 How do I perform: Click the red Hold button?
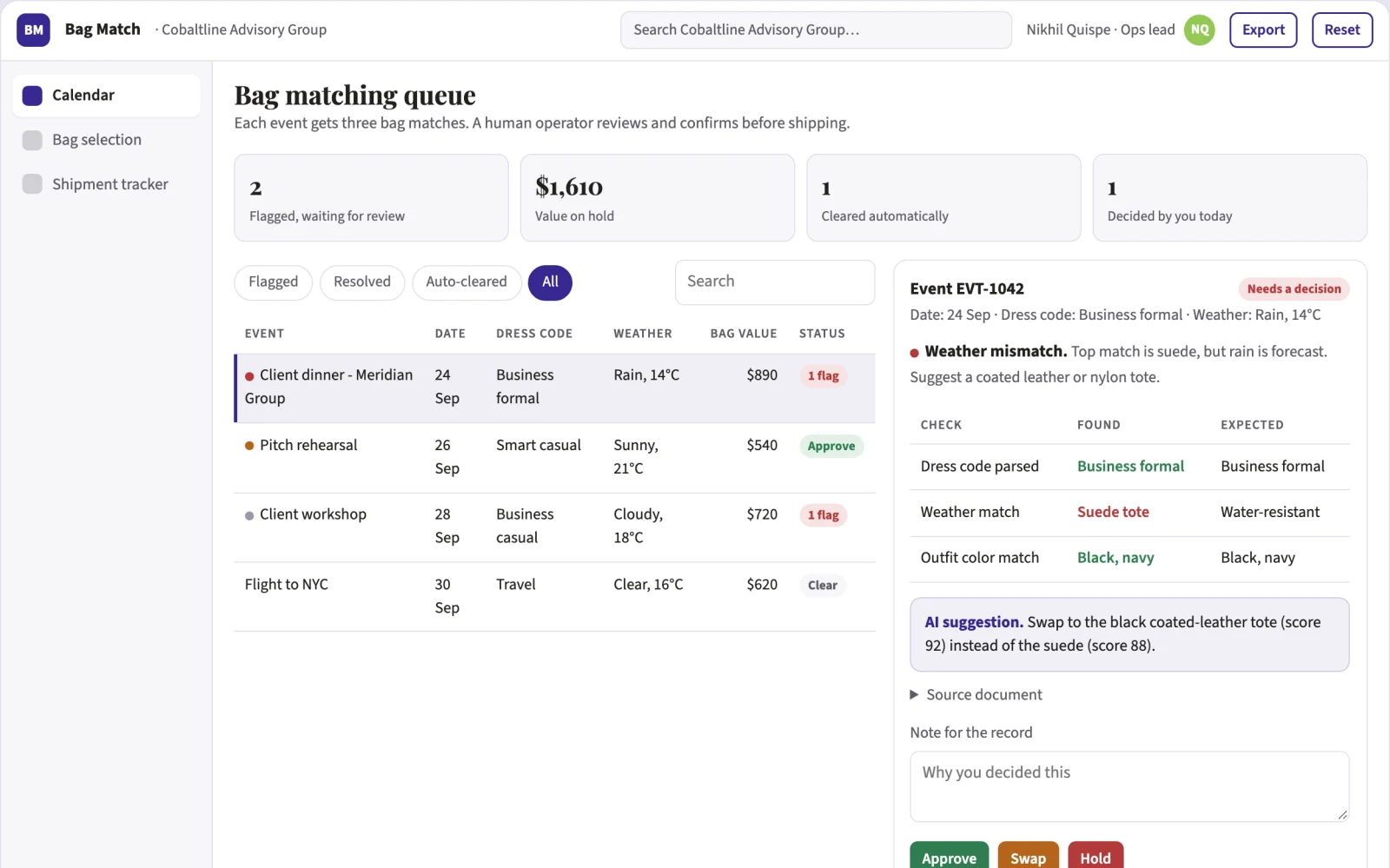pyautogui.click(x=1095, y=856)
